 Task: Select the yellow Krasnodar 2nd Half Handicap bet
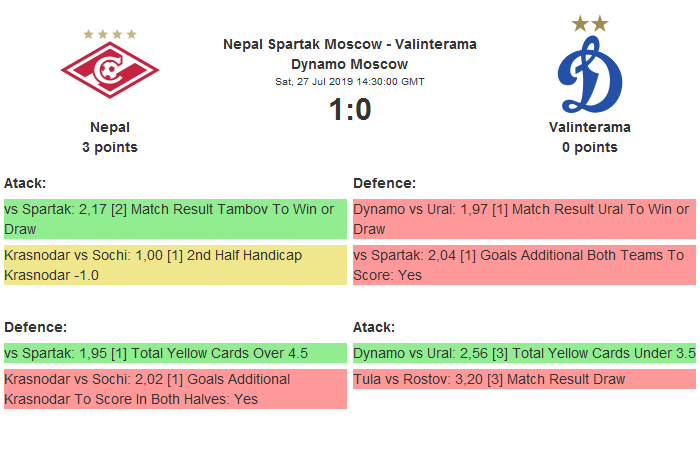pyautogui.click(x=175, y=265)
